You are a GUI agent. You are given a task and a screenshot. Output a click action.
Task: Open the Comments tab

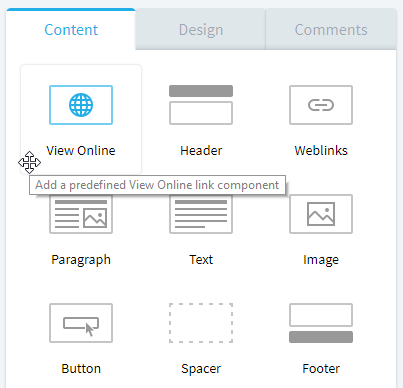click(331, 30)
